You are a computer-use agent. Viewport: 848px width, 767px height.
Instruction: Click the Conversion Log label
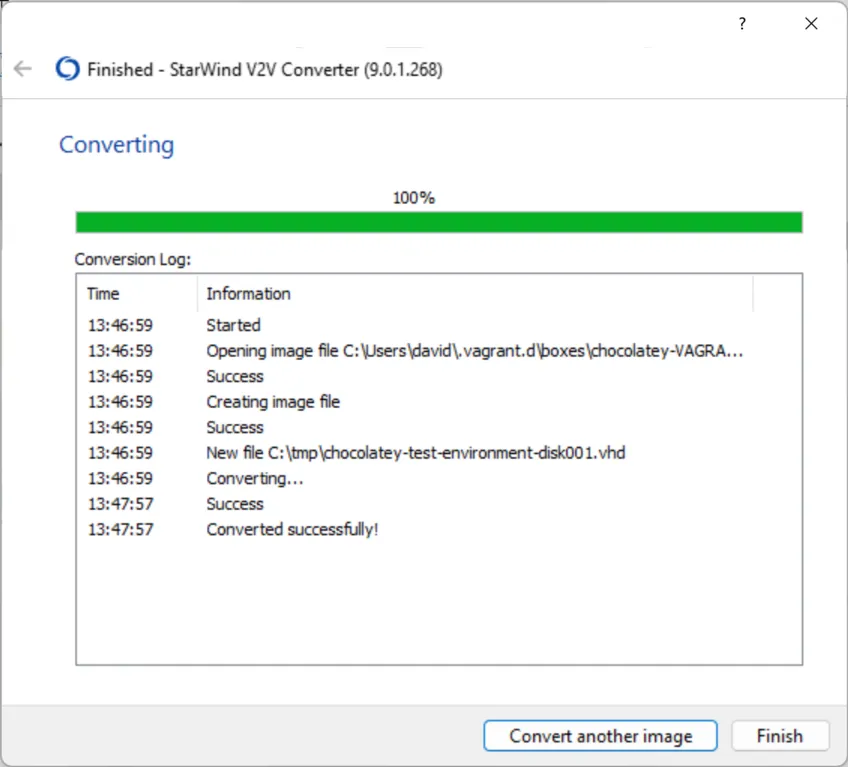coord(132,259)
